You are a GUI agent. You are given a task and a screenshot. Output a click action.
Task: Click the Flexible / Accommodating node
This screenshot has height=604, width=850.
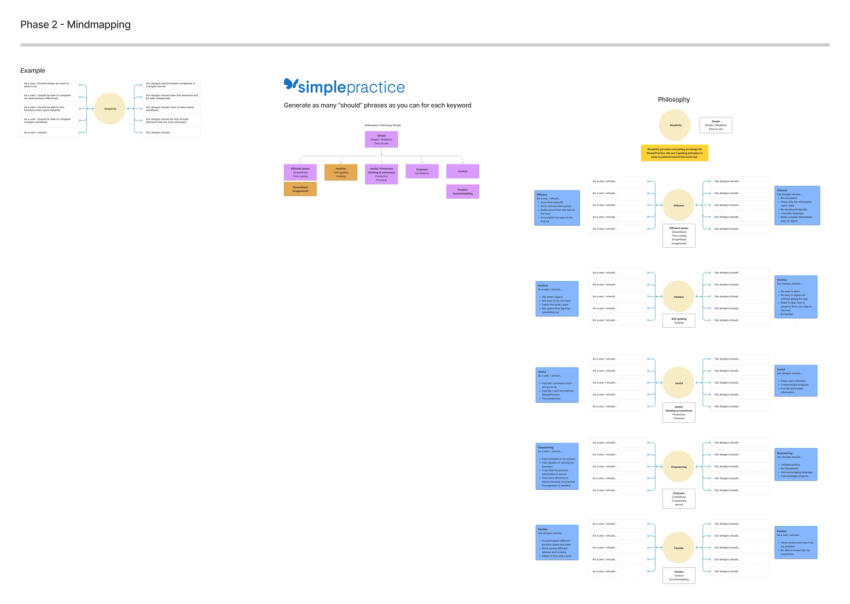pos(463,190)
